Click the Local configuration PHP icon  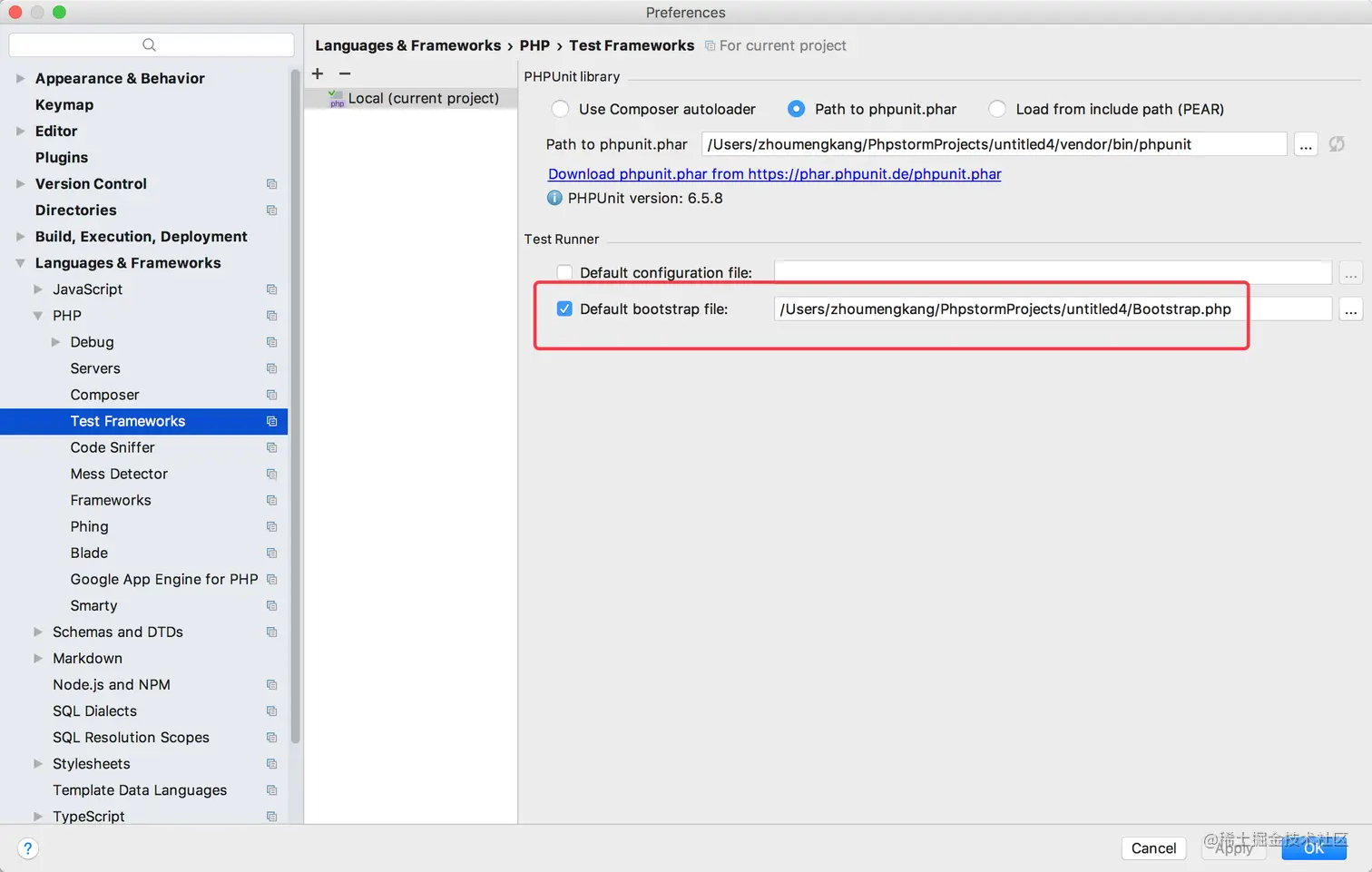pyautogui.click(x=336, y=98)
